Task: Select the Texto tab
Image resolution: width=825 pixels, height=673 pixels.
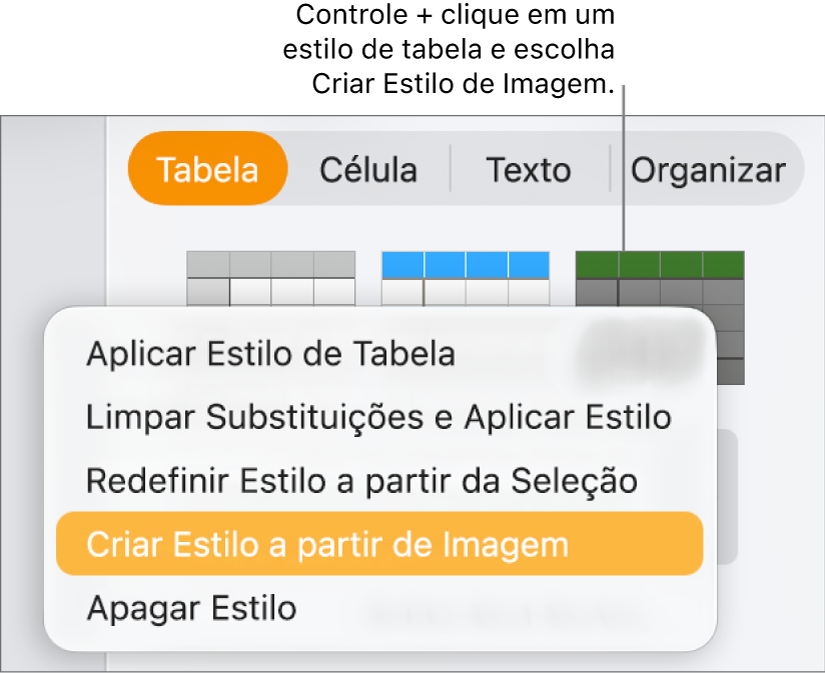Action: (x=529, y=170)
